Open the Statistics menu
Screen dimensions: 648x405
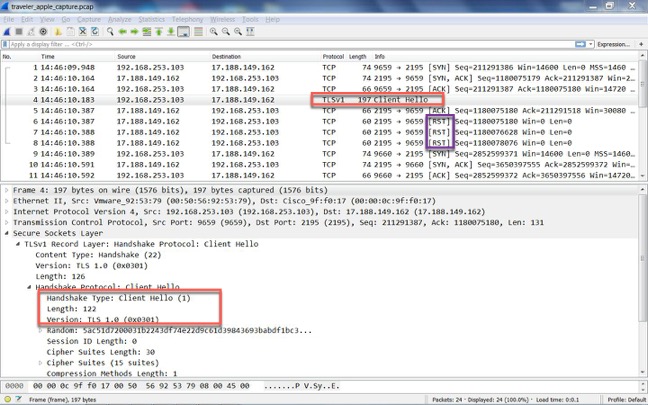tap(152, 19)
